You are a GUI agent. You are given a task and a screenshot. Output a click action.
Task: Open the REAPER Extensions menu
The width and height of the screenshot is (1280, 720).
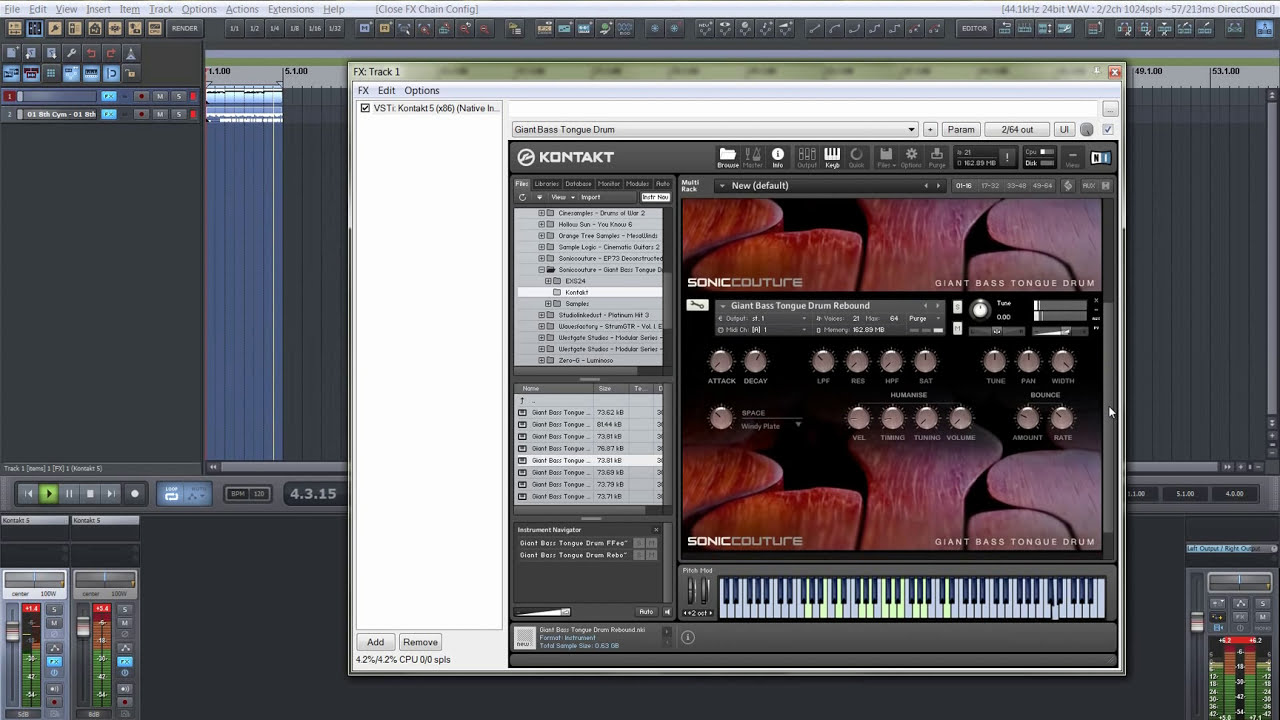(x=291, y=9)
